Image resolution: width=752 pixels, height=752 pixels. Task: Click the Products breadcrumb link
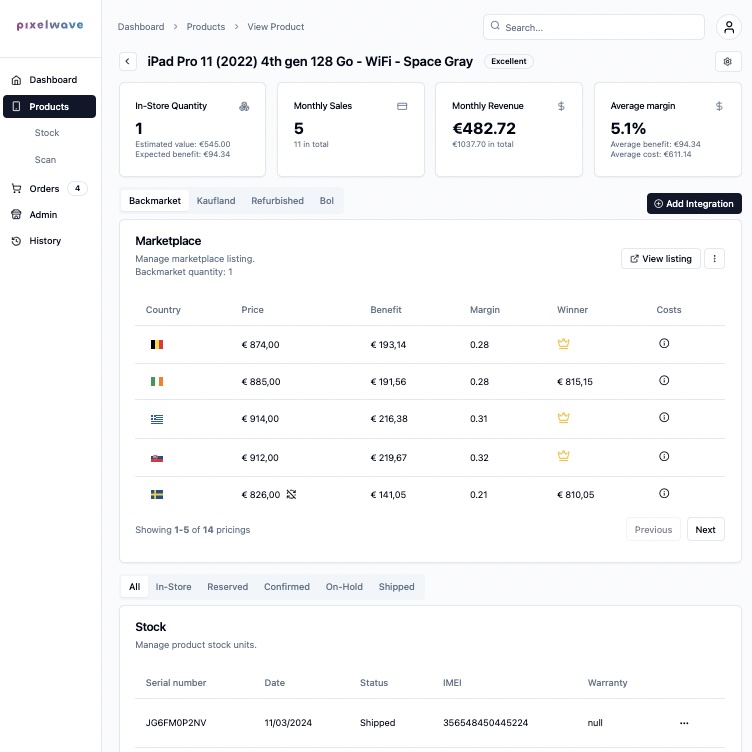pyautogui.click(x=206, y=27)
